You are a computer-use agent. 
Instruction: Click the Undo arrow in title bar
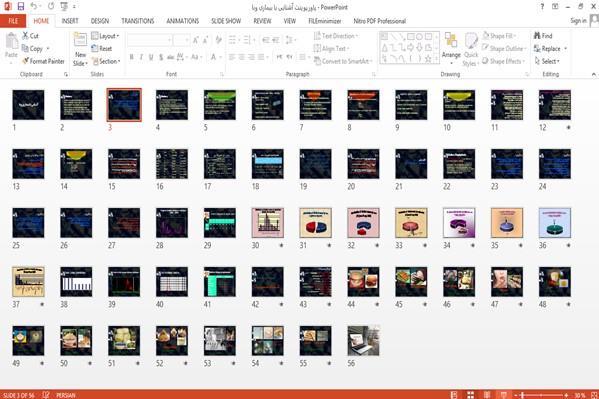(34, 6)
